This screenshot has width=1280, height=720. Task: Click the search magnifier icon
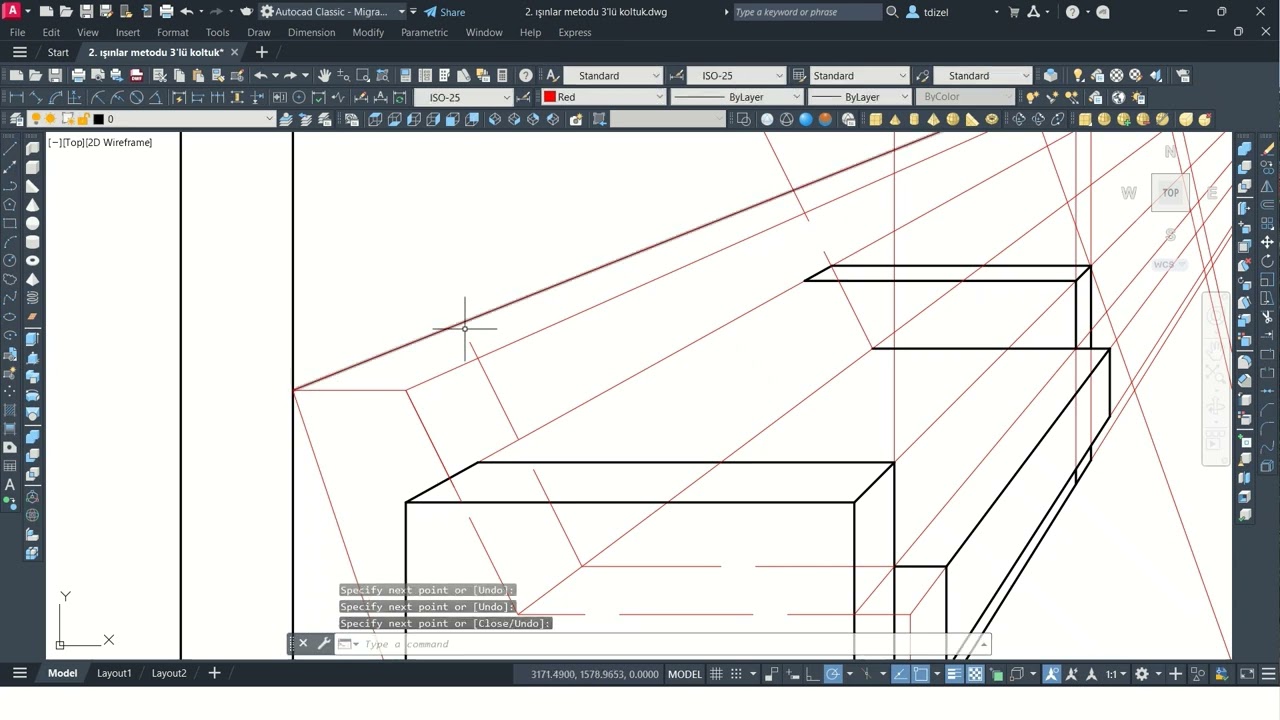(x=892, y=12)
